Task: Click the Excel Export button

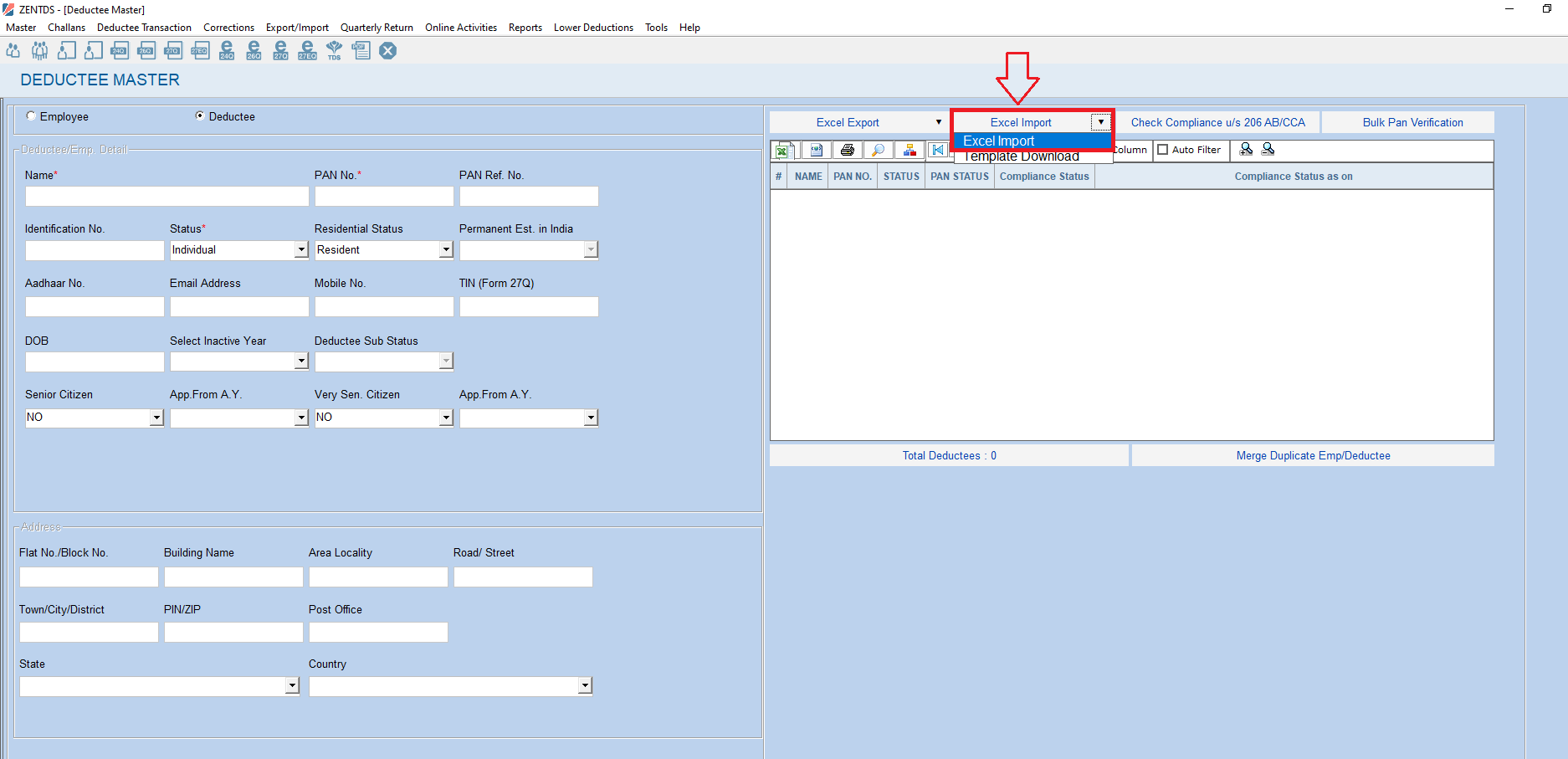Action: tap(848, 122)
